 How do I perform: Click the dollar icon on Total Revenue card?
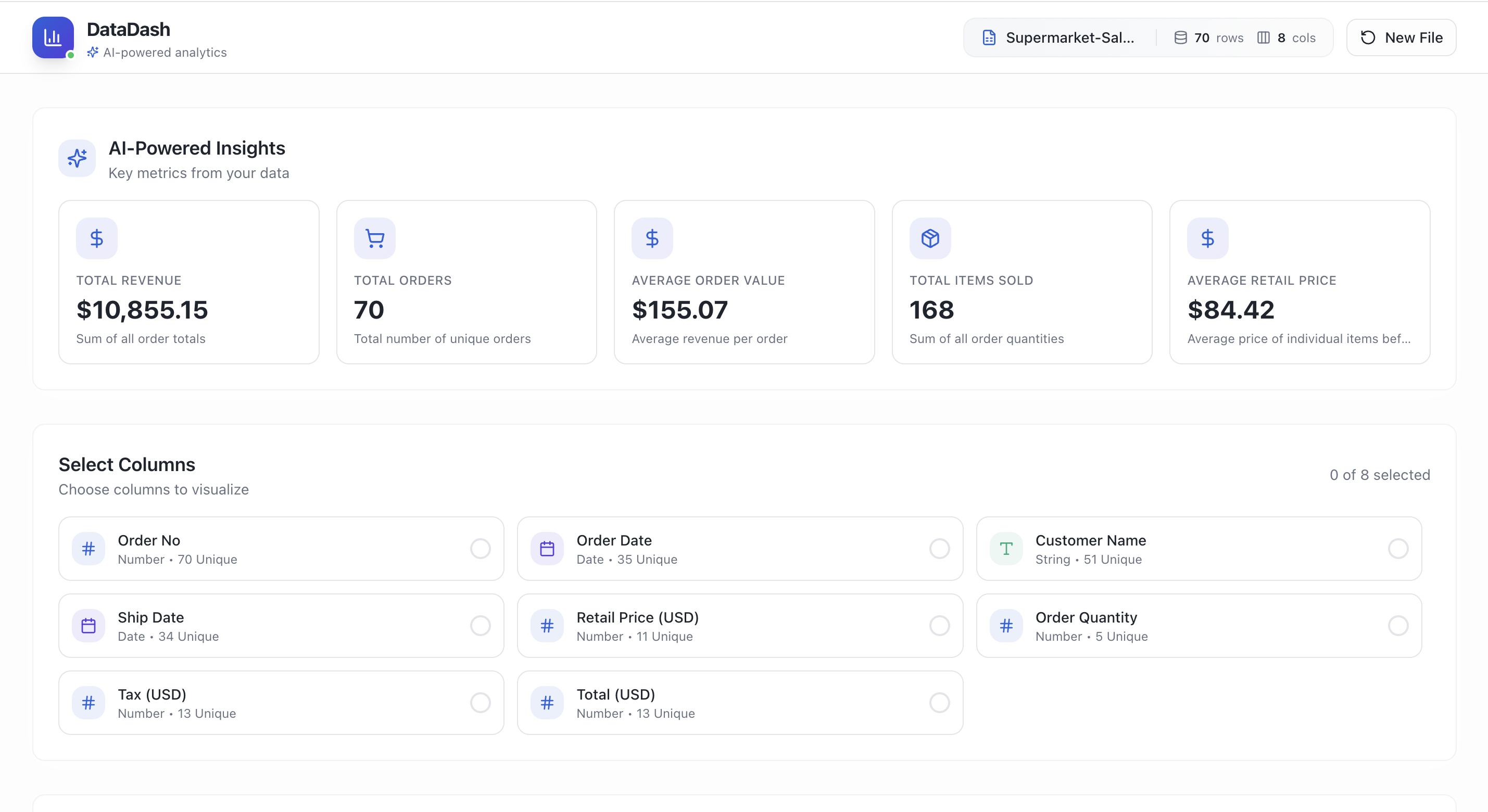tap(96, 237)
